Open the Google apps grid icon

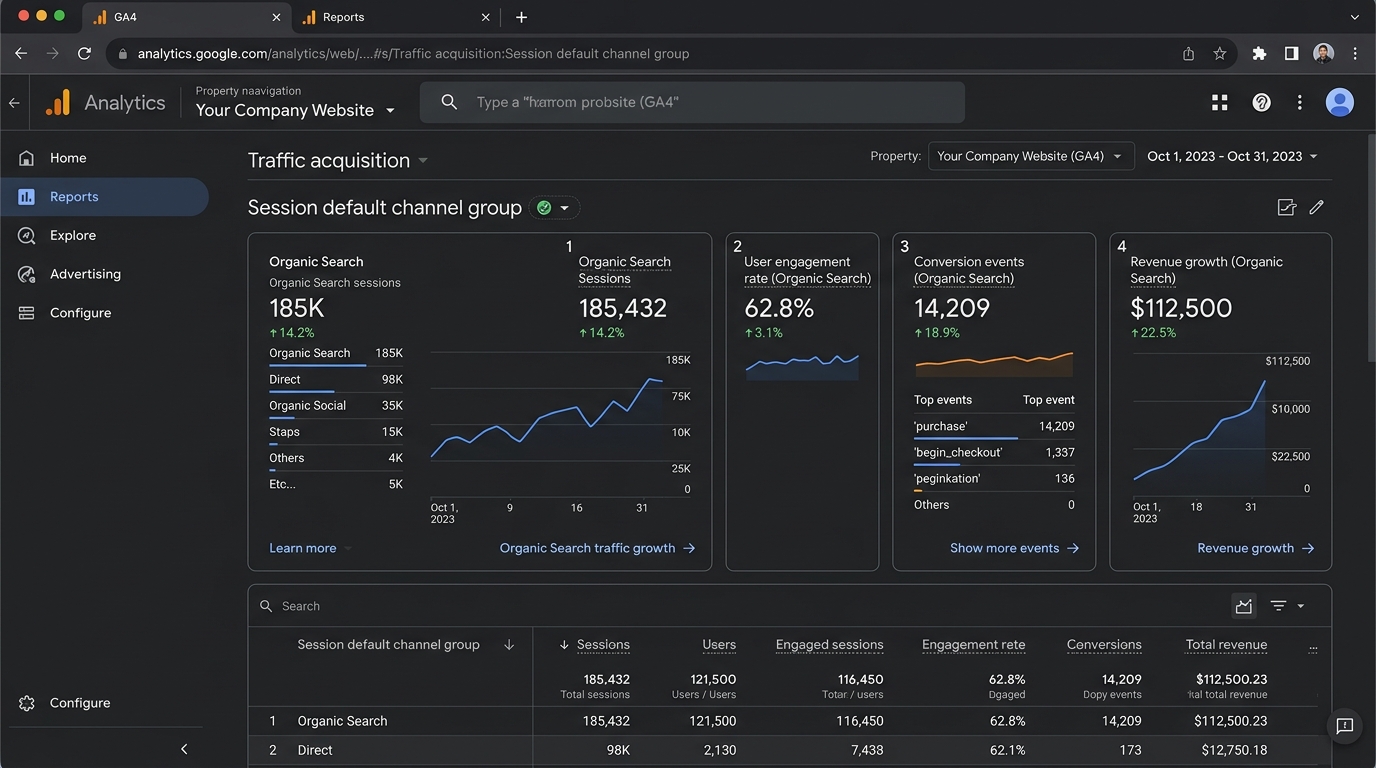point(1220,102)
